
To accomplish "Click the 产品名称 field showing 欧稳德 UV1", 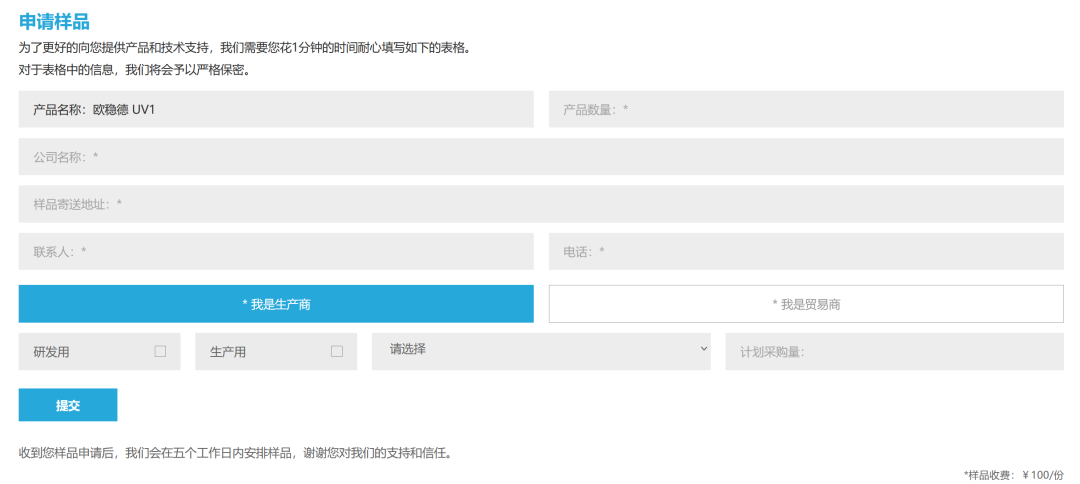I will pyautogui.click(x=275, y=109).
